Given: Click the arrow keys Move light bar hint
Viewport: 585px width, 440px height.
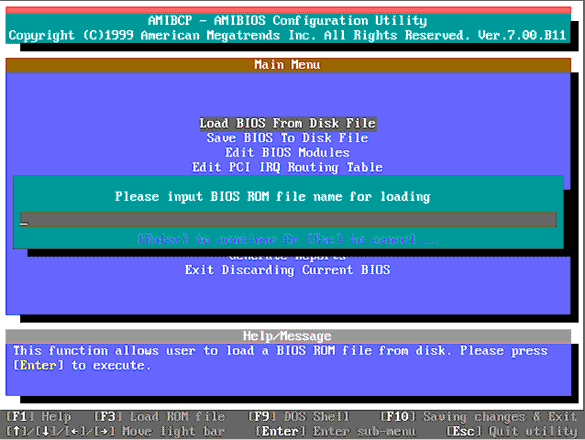Looking at the screenshot, I should (x=116, y=431).
